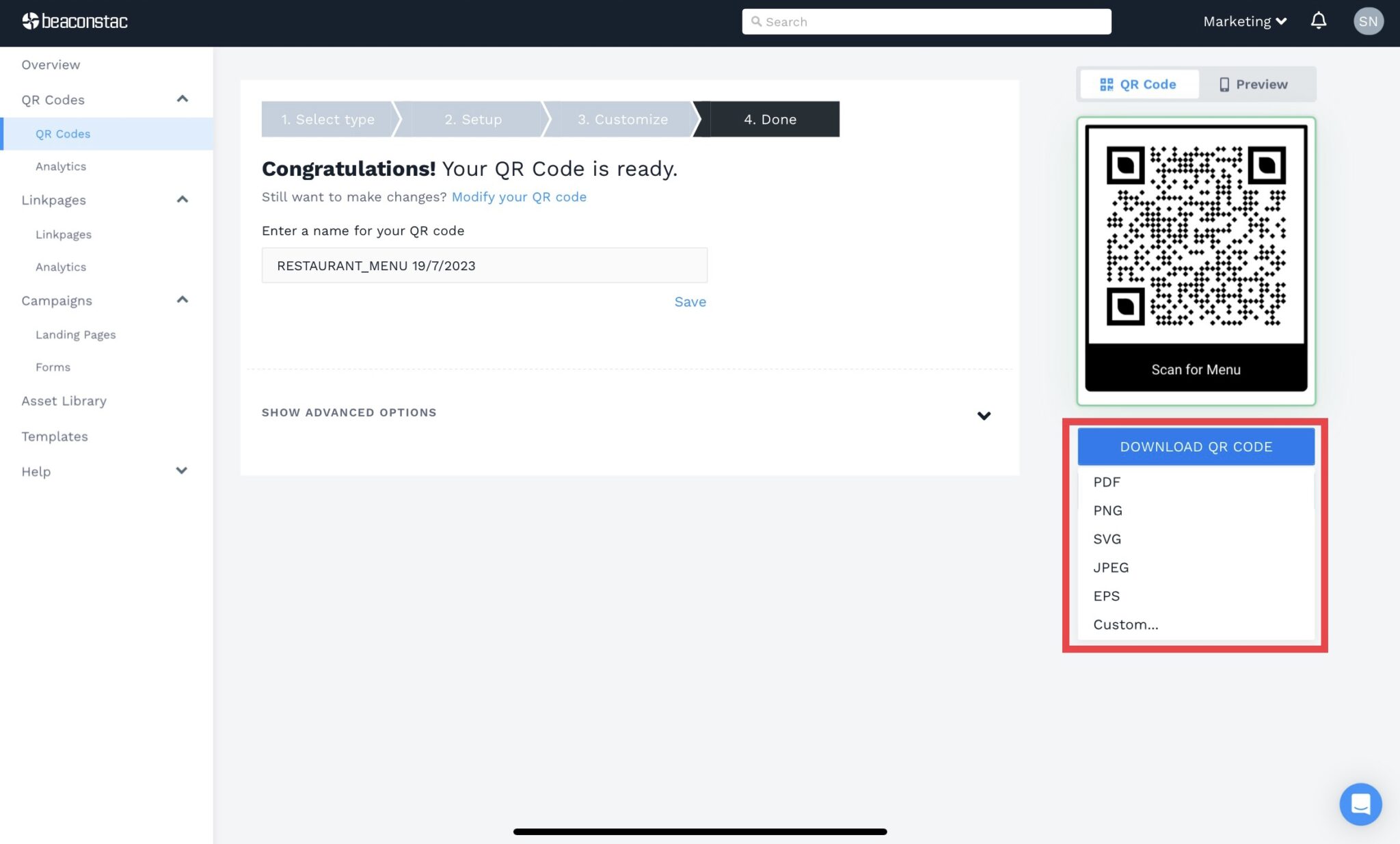Click the Preview smartphone icon
The image size is (1400, 844).
coord(1223,83)
